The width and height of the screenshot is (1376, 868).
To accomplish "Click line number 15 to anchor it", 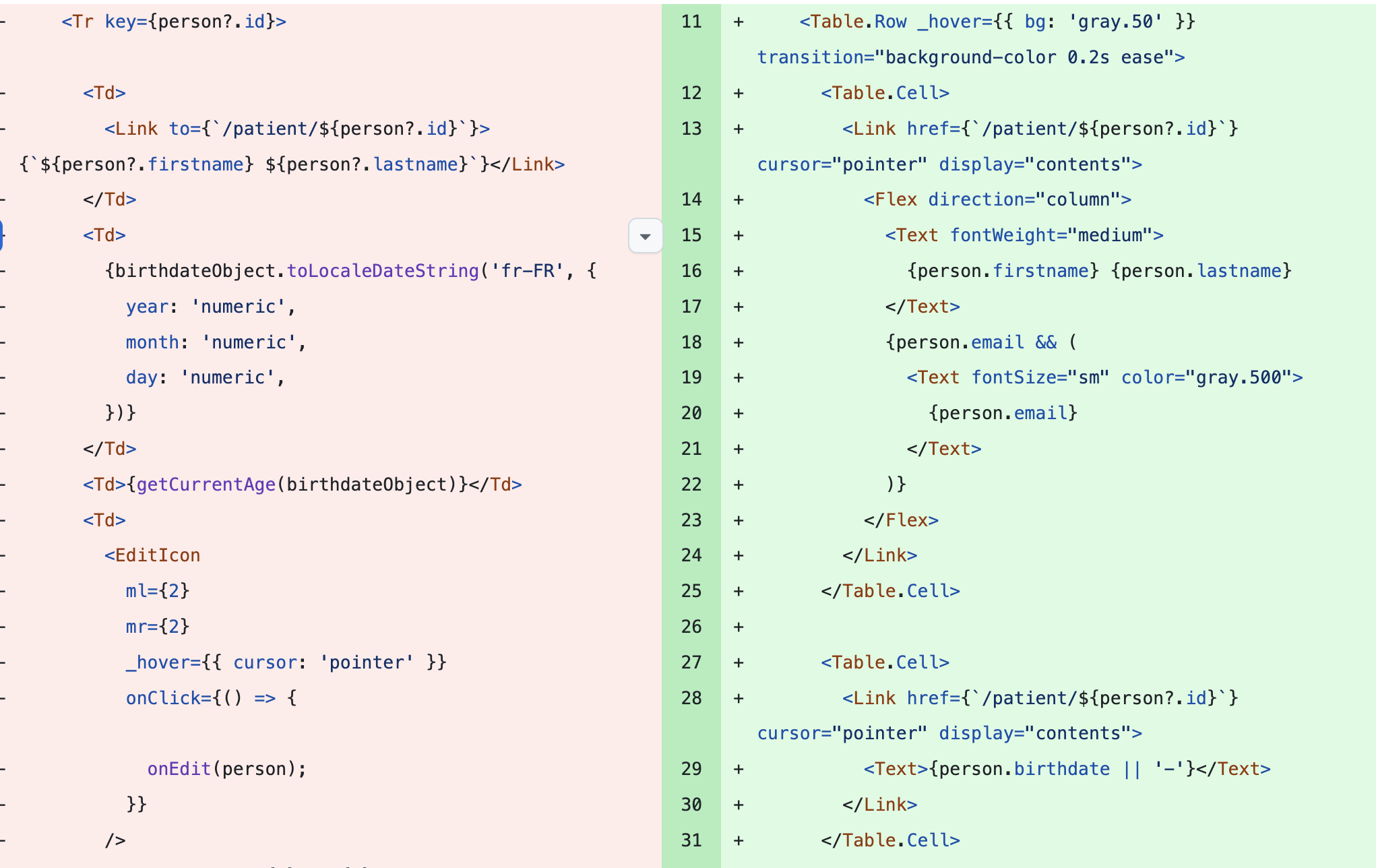I will pyautogui.click(x=691, y=235).
